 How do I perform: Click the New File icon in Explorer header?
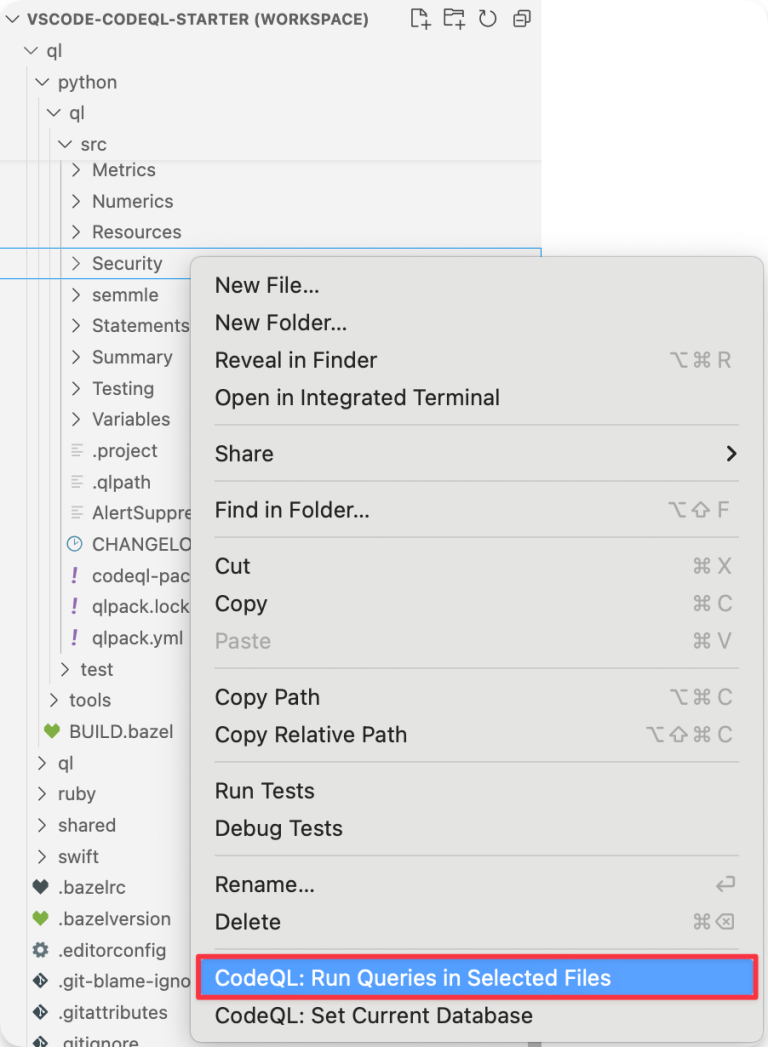point(419,18)
